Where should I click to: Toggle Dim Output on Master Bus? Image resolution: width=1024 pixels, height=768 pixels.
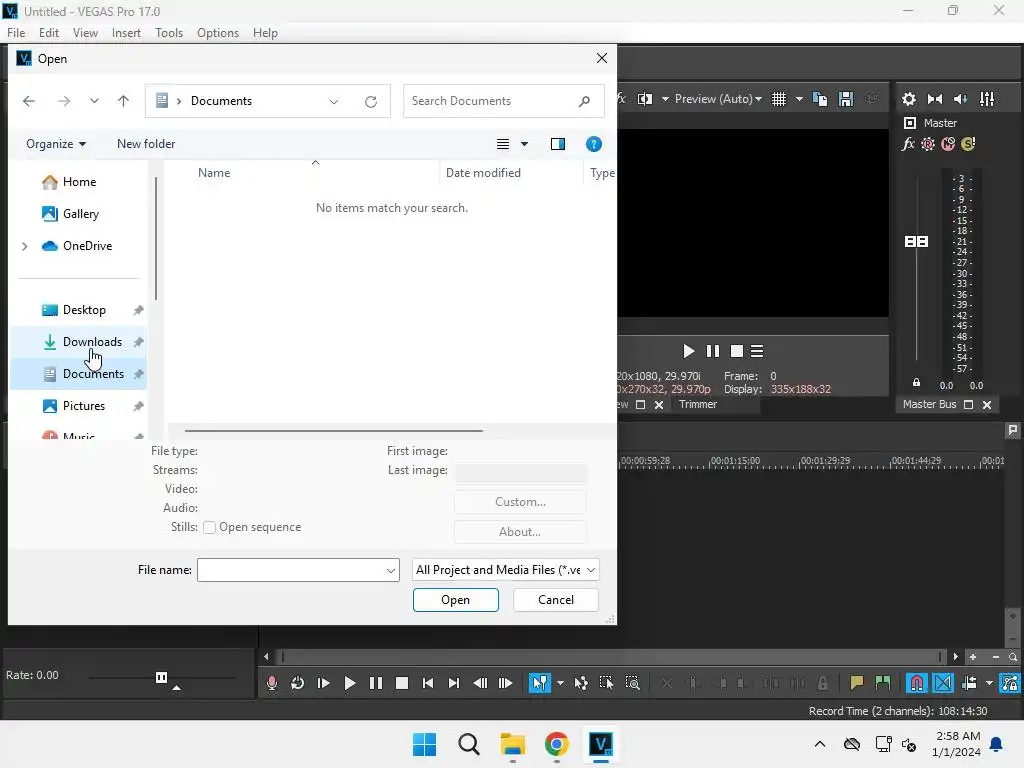click(x=960, y=99)
